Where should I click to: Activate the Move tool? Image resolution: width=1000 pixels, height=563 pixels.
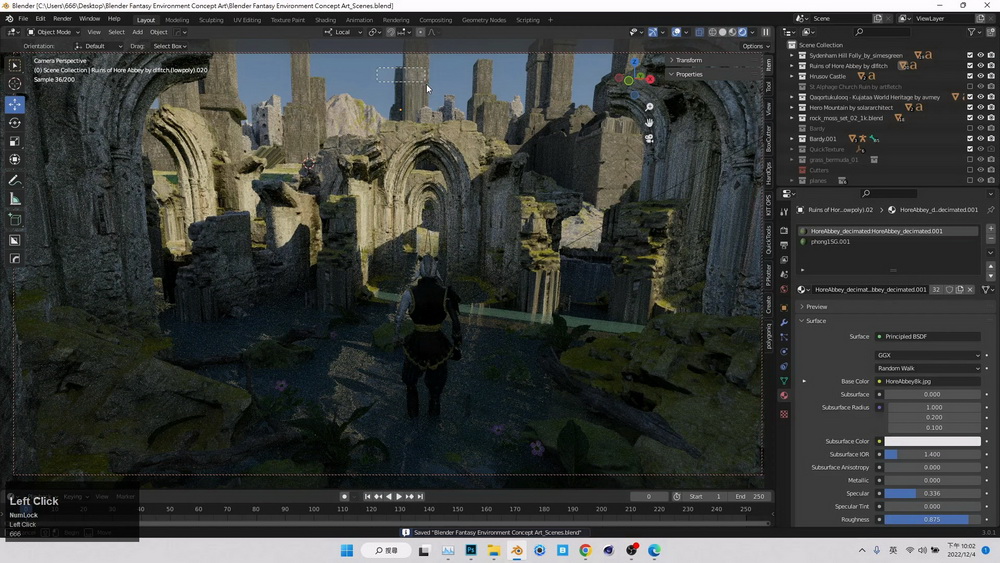tap(15, 104)
